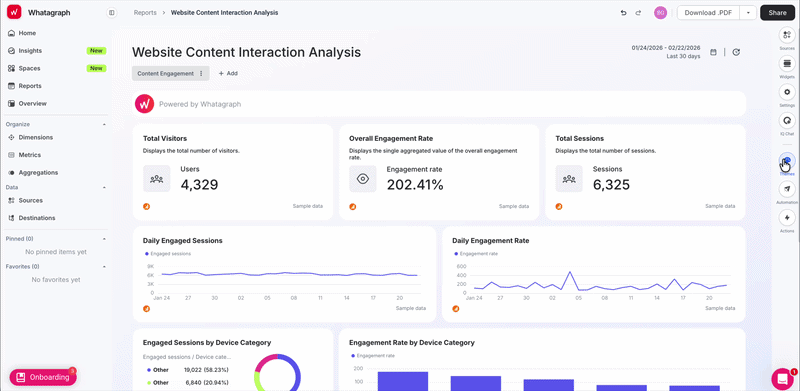
Task: Click the 4,329 Users value
Action: pos(199,185)
